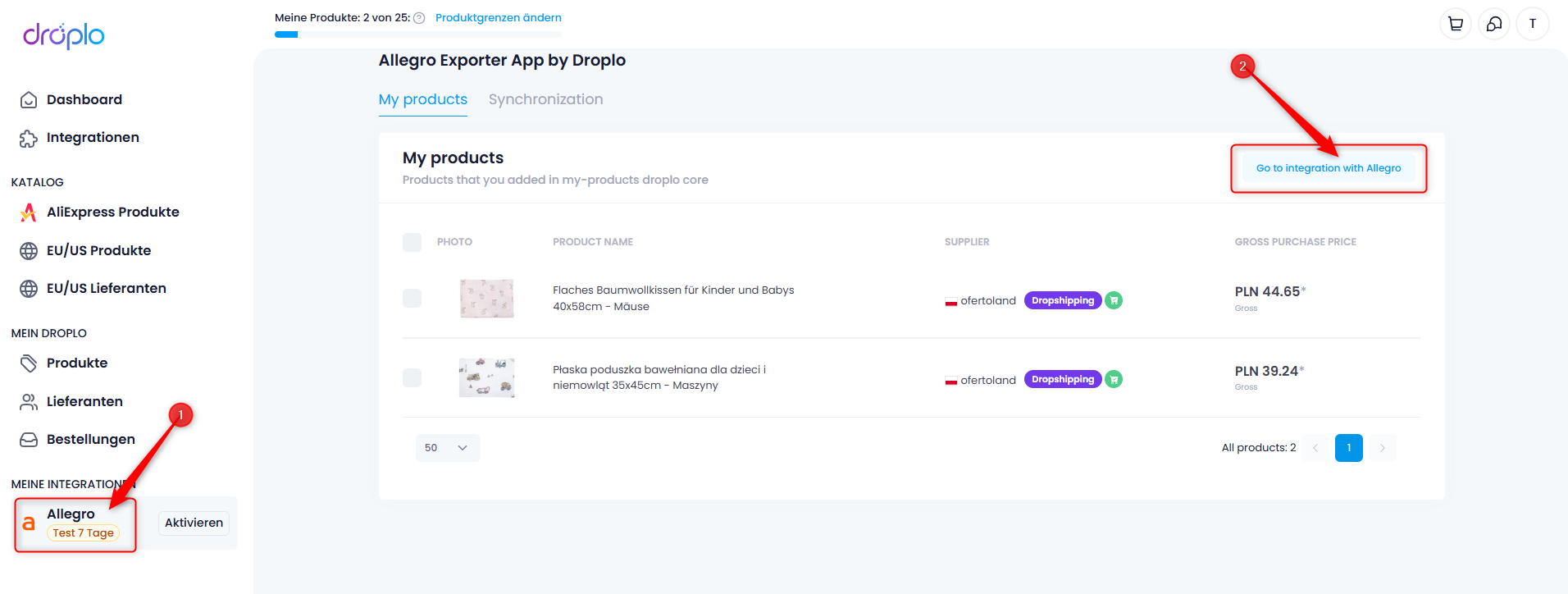Viewport: 1568px width, 594px height.
Task: Click the product quota progress bar
Action: tap(418, 34)
